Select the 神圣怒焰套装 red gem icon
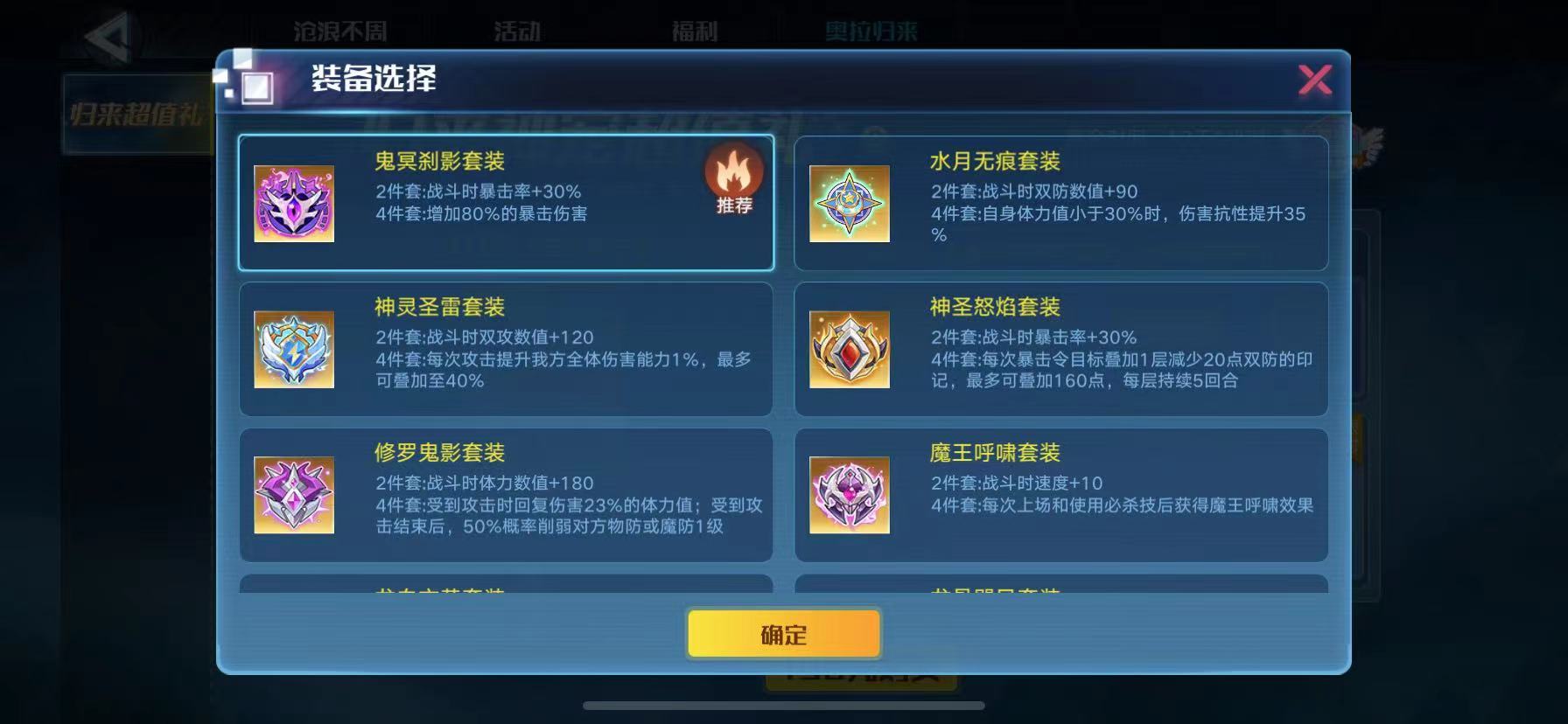The width and height of the screenshot is (1568, 724). pyautogui.click(x=849, y=349)
